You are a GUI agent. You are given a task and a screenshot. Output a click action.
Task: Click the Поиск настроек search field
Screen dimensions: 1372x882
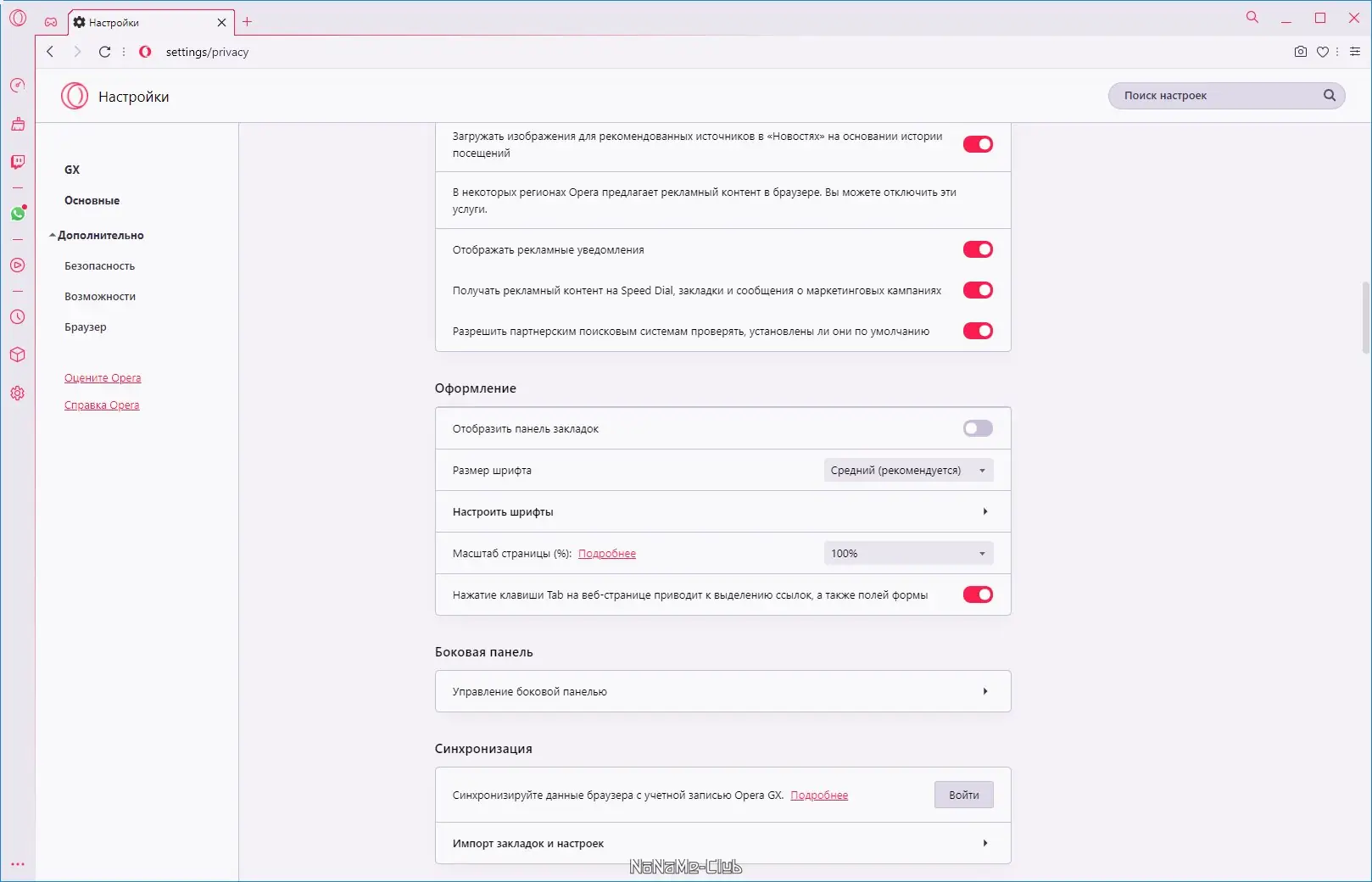click(x=1218, y=96)
